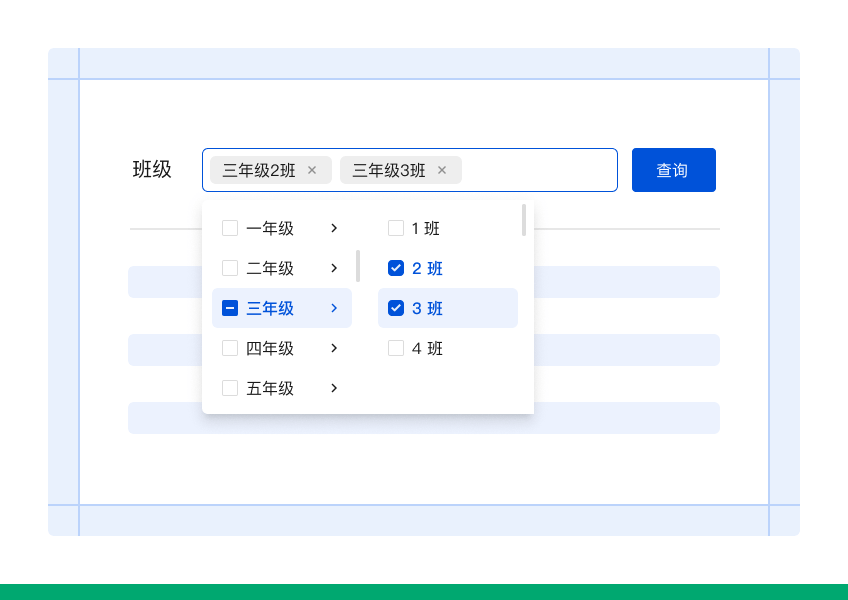The image size is (848, 600).
Task: Toggle the 三年级 partial checkbox
Action: (x=230, y=308)
